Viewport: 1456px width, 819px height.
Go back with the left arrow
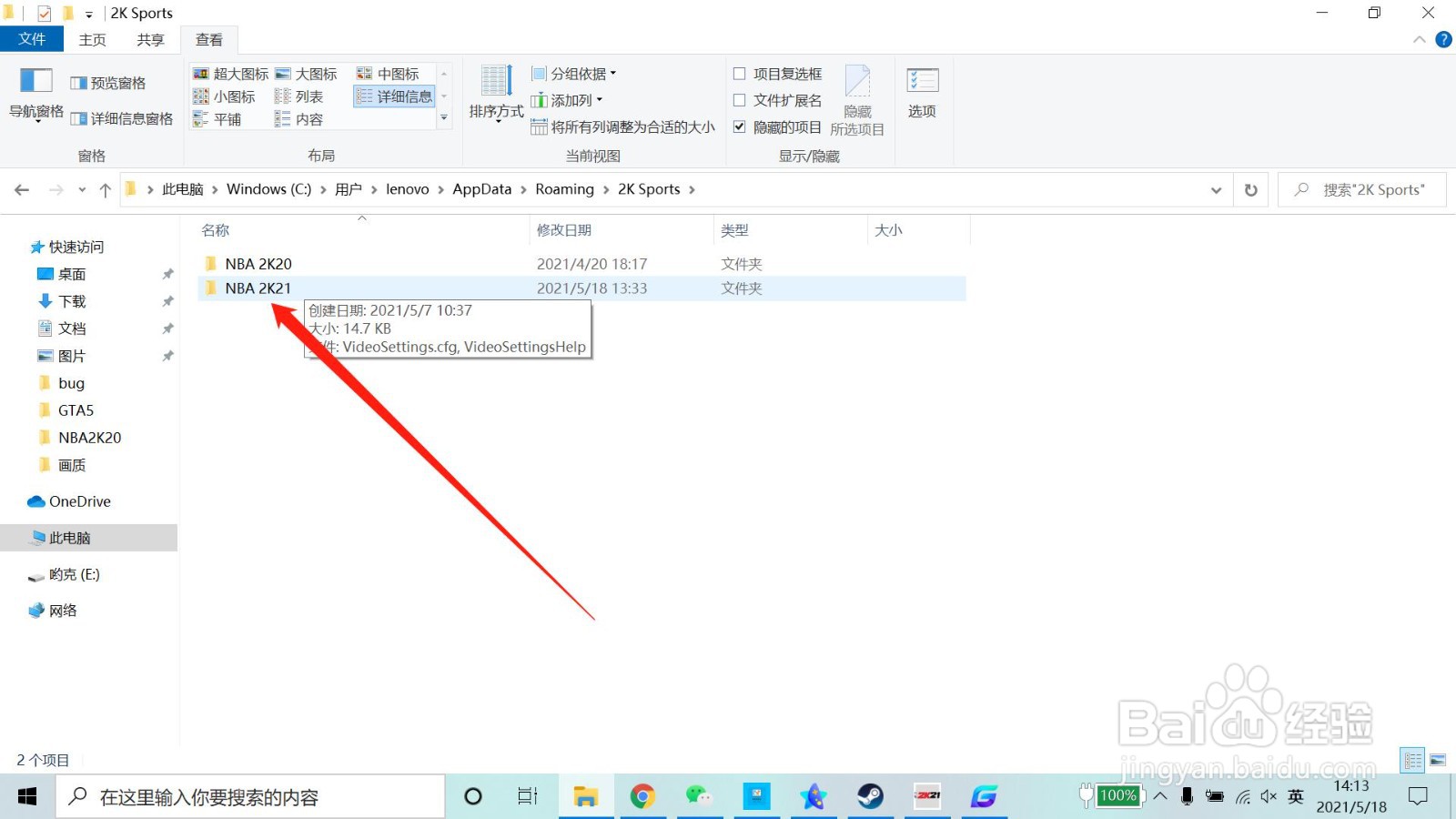pos(22,189)
